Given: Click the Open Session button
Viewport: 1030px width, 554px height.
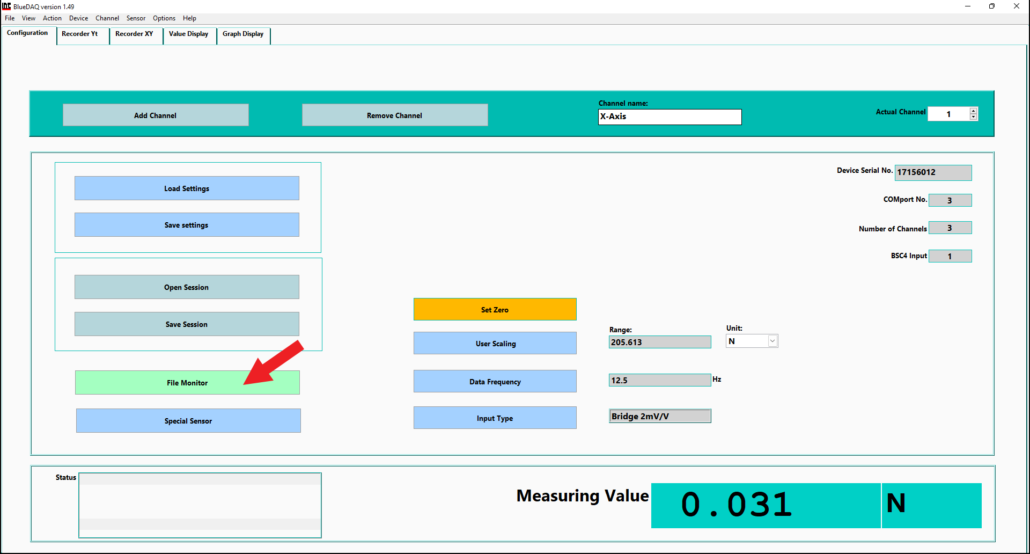Looking at the screenshot, I should pyautogui.click(x=186, y=287).
